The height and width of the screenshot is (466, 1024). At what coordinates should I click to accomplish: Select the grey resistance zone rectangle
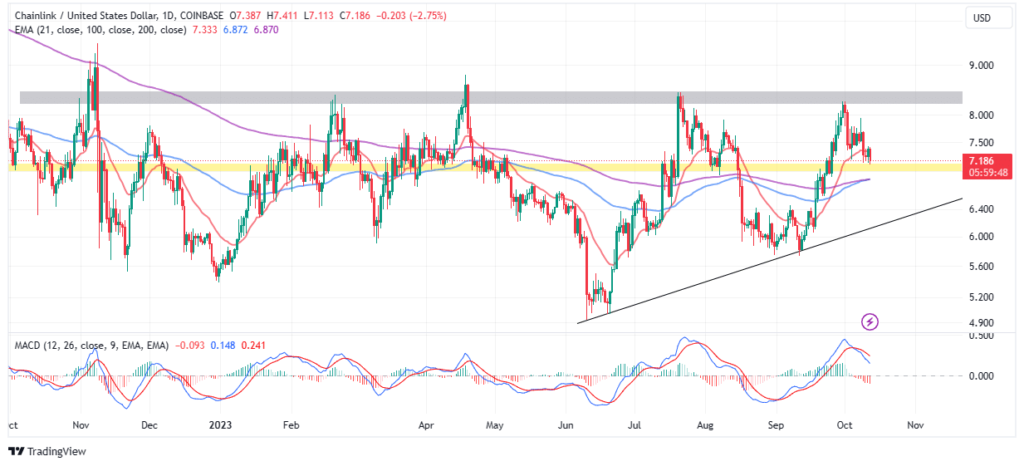[490, 97]
